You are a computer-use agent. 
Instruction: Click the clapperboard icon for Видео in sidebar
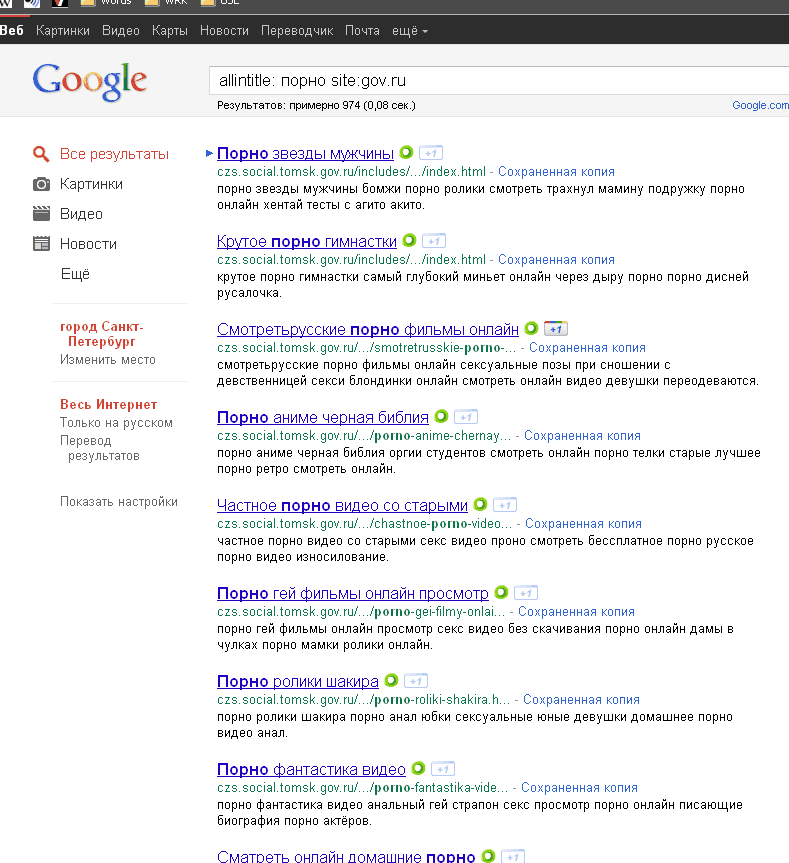[41, 214]
